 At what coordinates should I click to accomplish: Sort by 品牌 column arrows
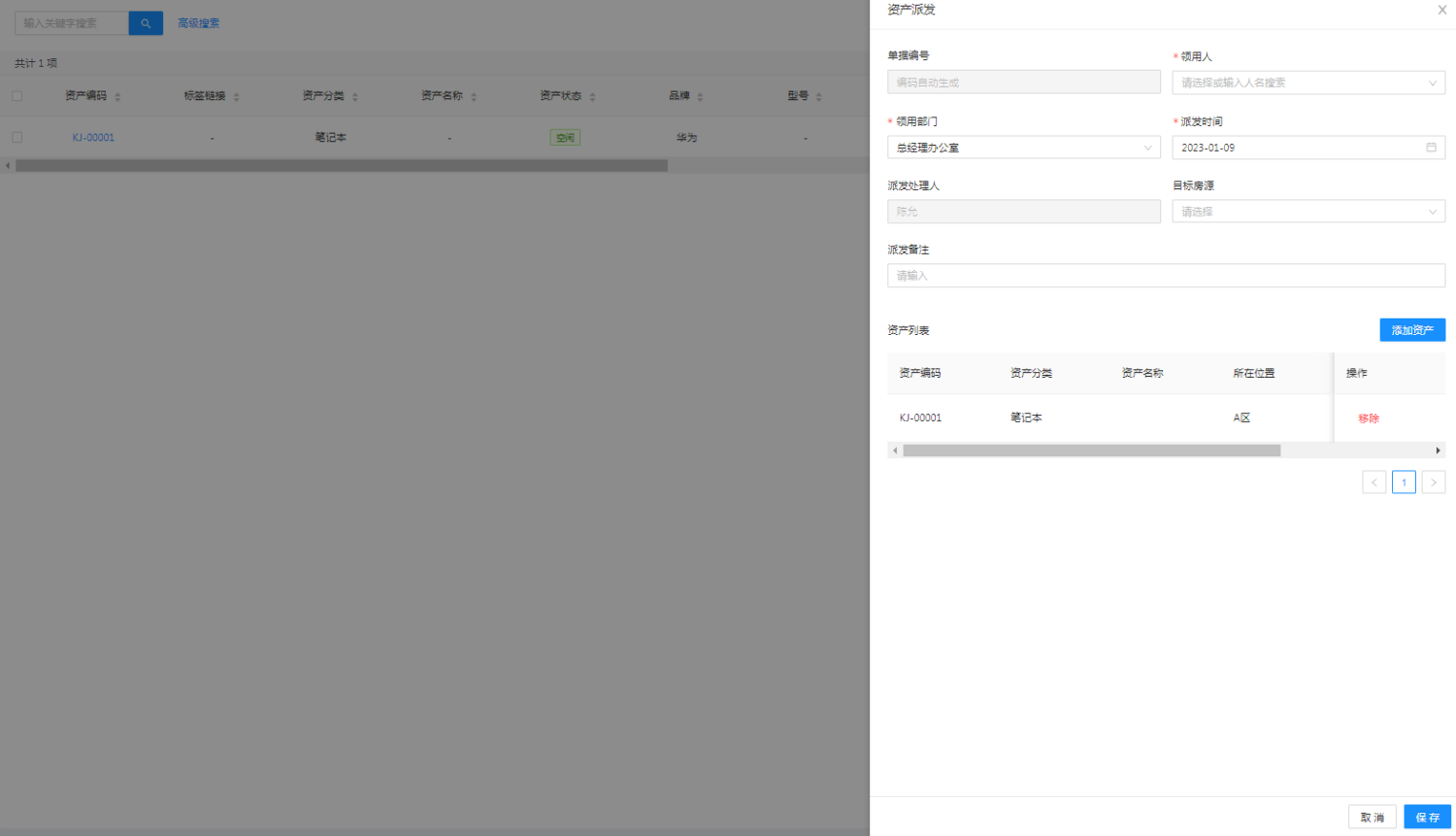700,97
